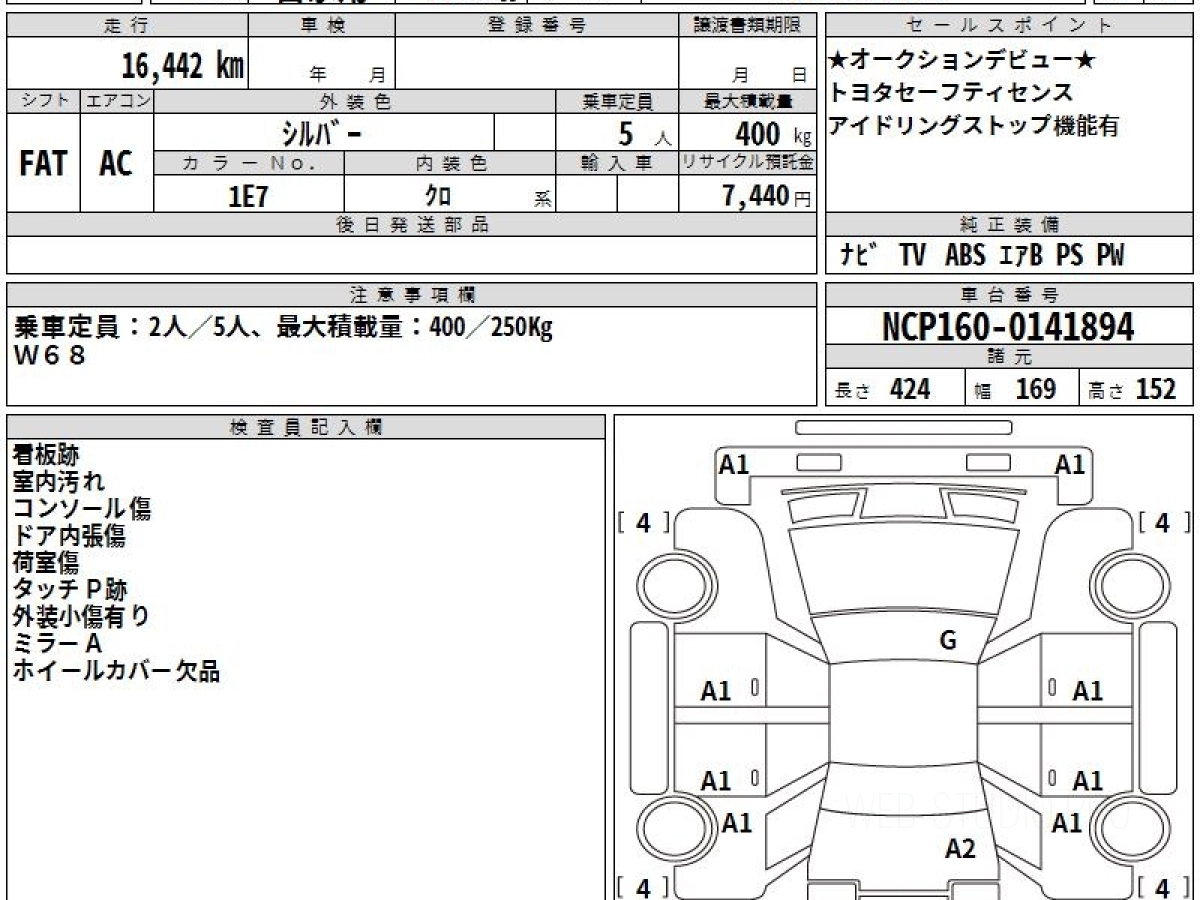This screenshot has height=900, width=1200.
Task: Click the 7,440円 recycle deposit value
Action: pyautogui.click(x=766, y=197)
